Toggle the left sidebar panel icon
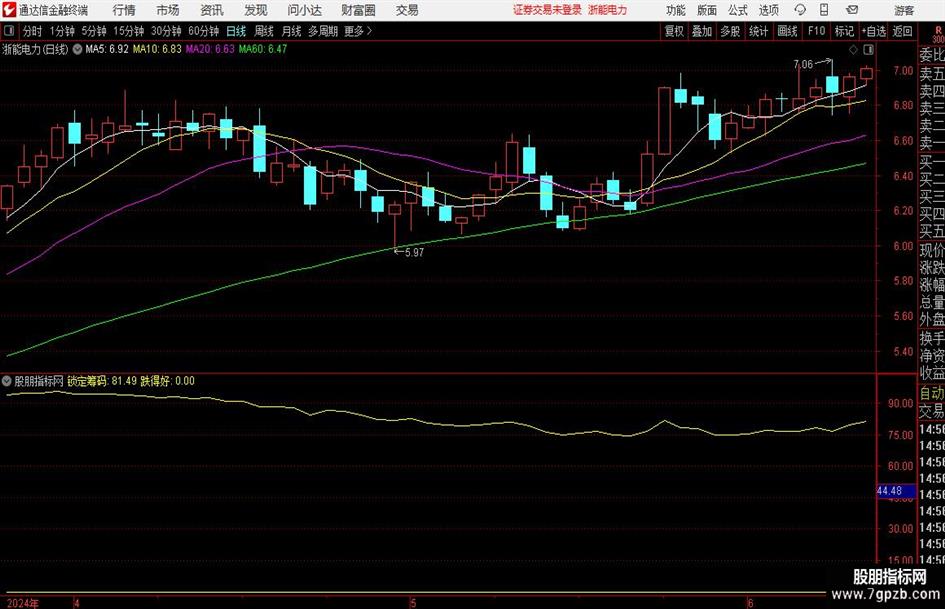This screenshot has height=609, width=945. (x=9, y=31)
